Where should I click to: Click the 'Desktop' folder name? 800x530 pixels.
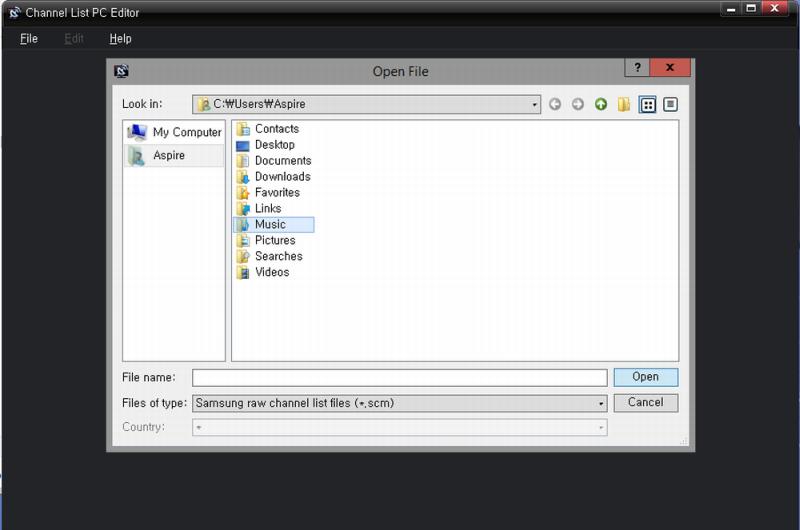pos(275,145)
